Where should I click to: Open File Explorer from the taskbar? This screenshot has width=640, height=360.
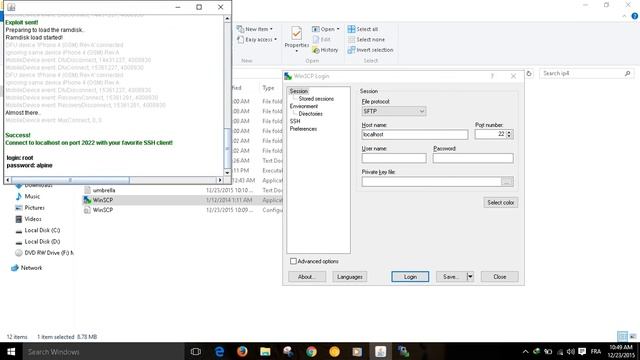pos(265,351)
